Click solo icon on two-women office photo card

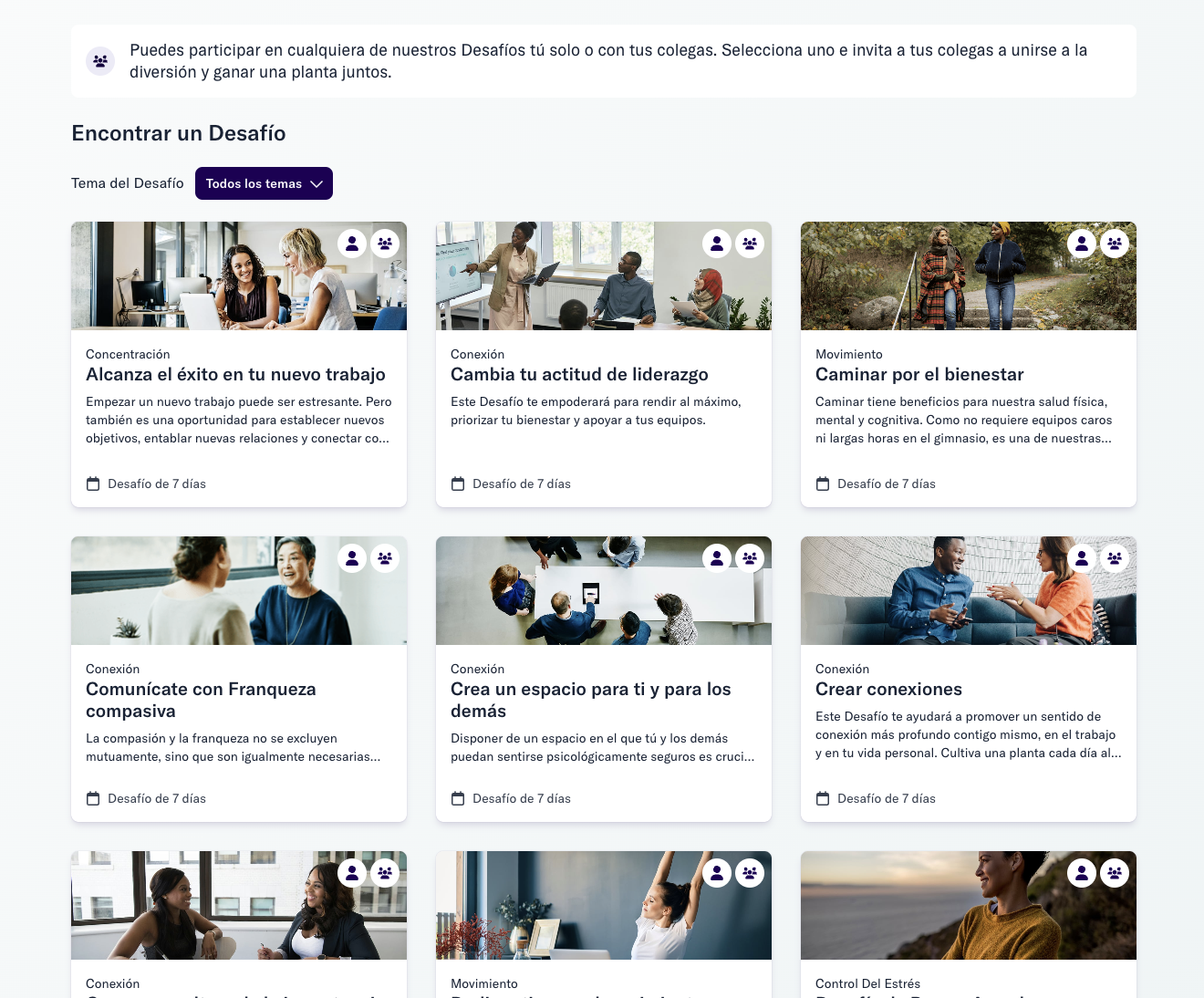(352, 873)
